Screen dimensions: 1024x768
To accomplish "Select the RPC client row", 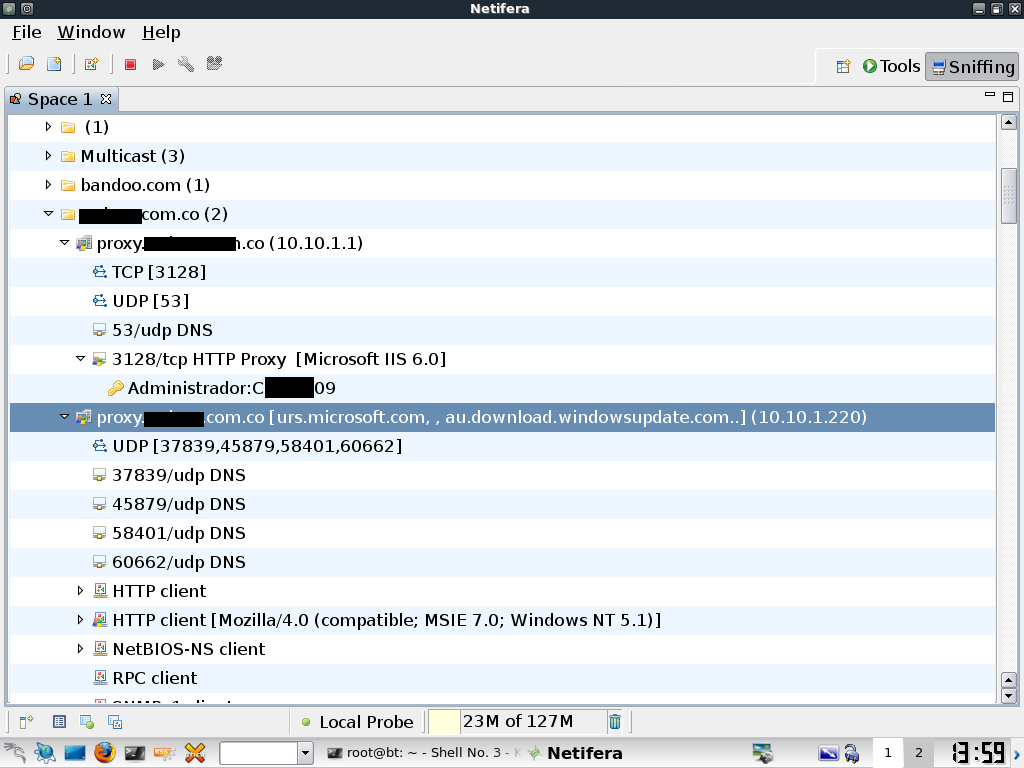I will tap(502, 678).
